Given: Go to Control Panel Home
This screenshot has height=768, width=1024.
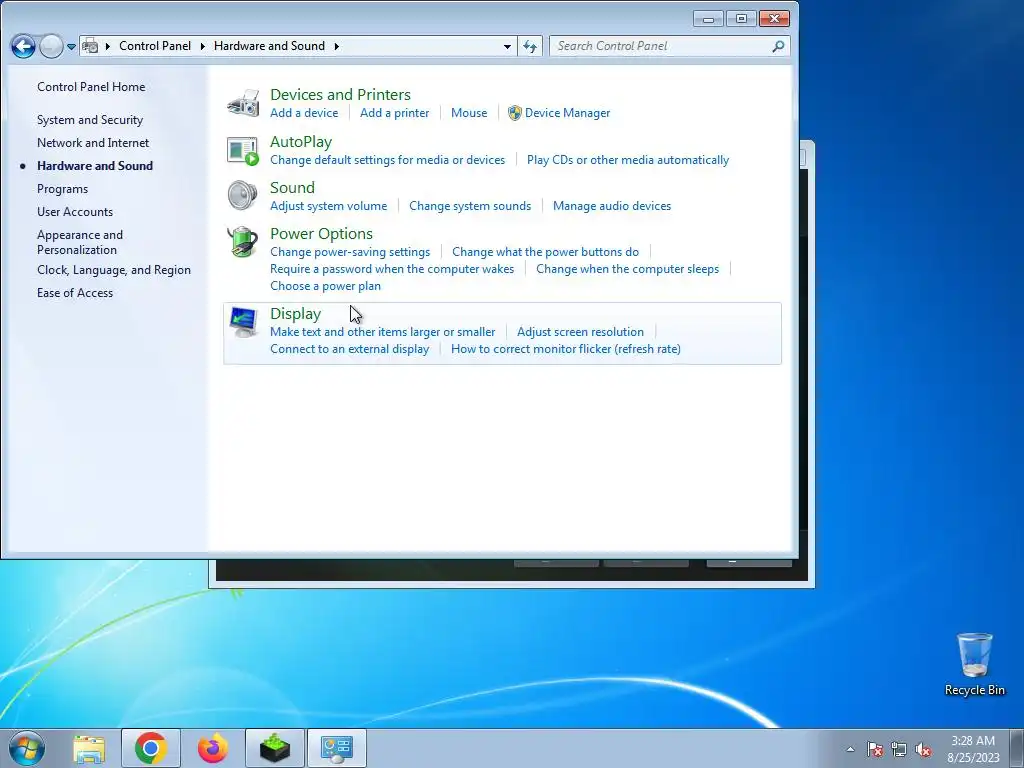Looking at the screenshot, I should coord(91,87).
